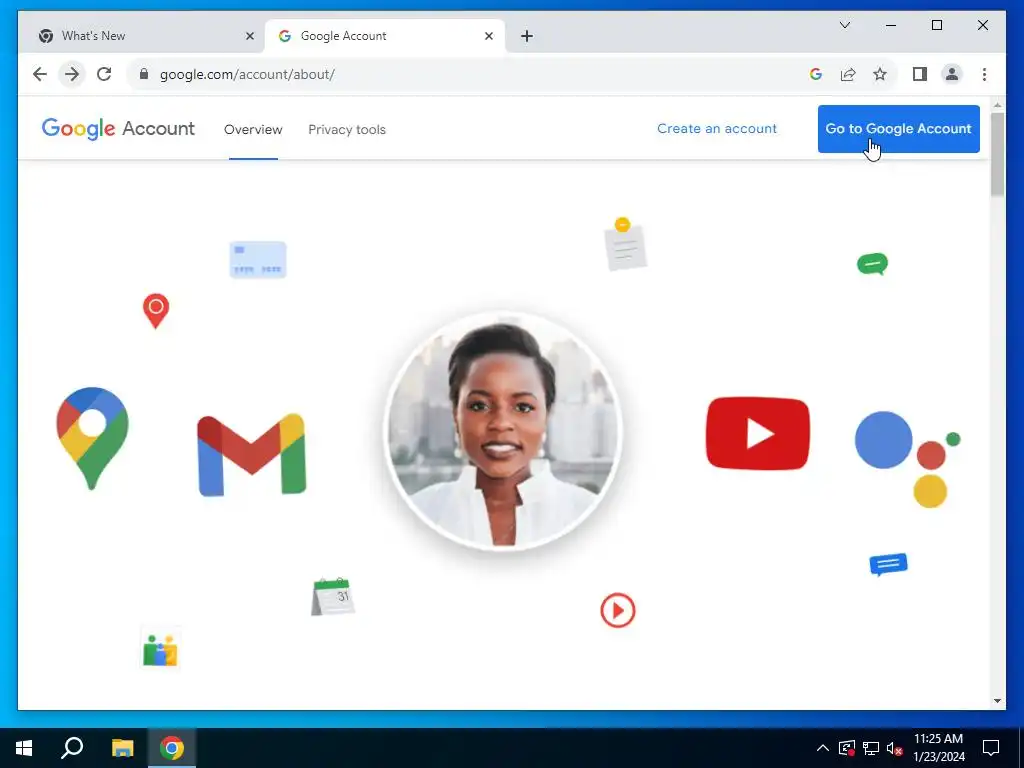Reload the current page
The height and width of the screenshot is (768, 1024).
tap(104, 74)
